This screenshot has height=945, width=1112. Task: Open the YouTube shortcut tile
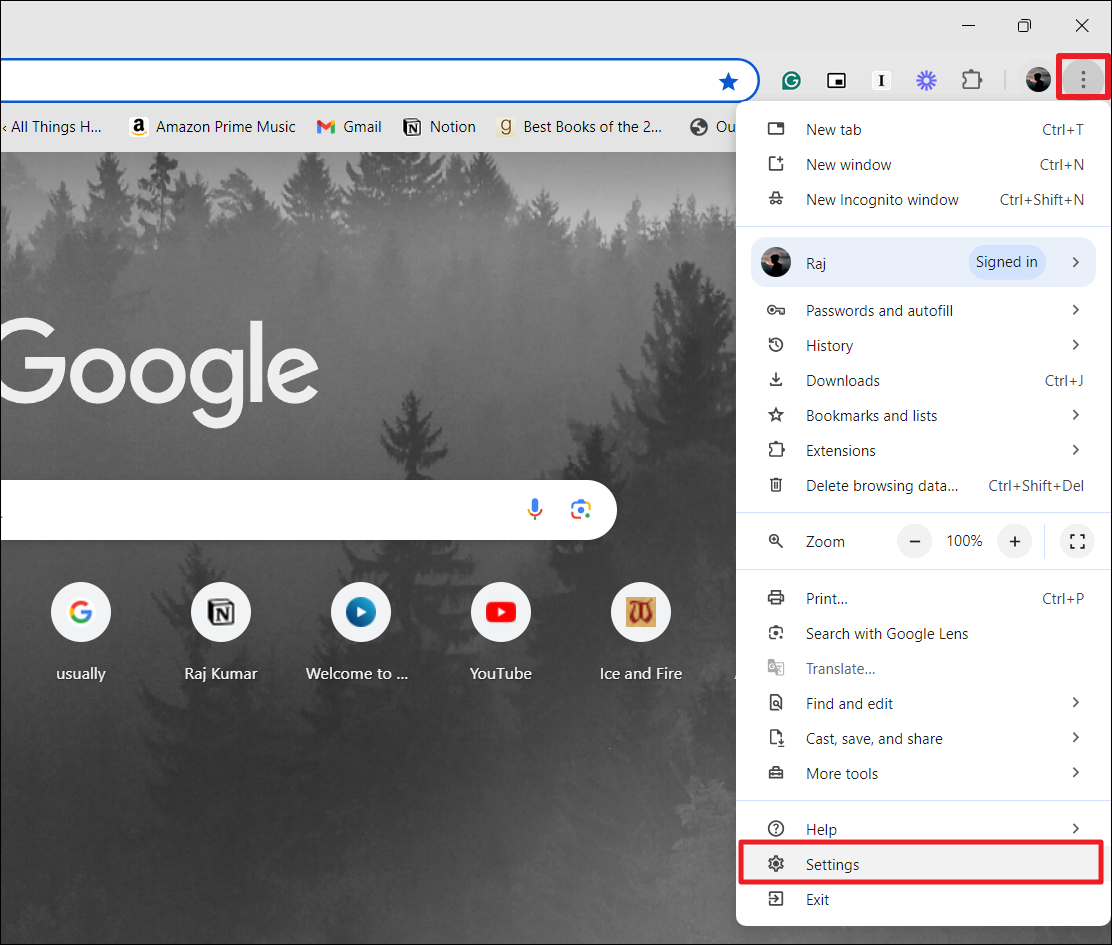coord(500,612)
